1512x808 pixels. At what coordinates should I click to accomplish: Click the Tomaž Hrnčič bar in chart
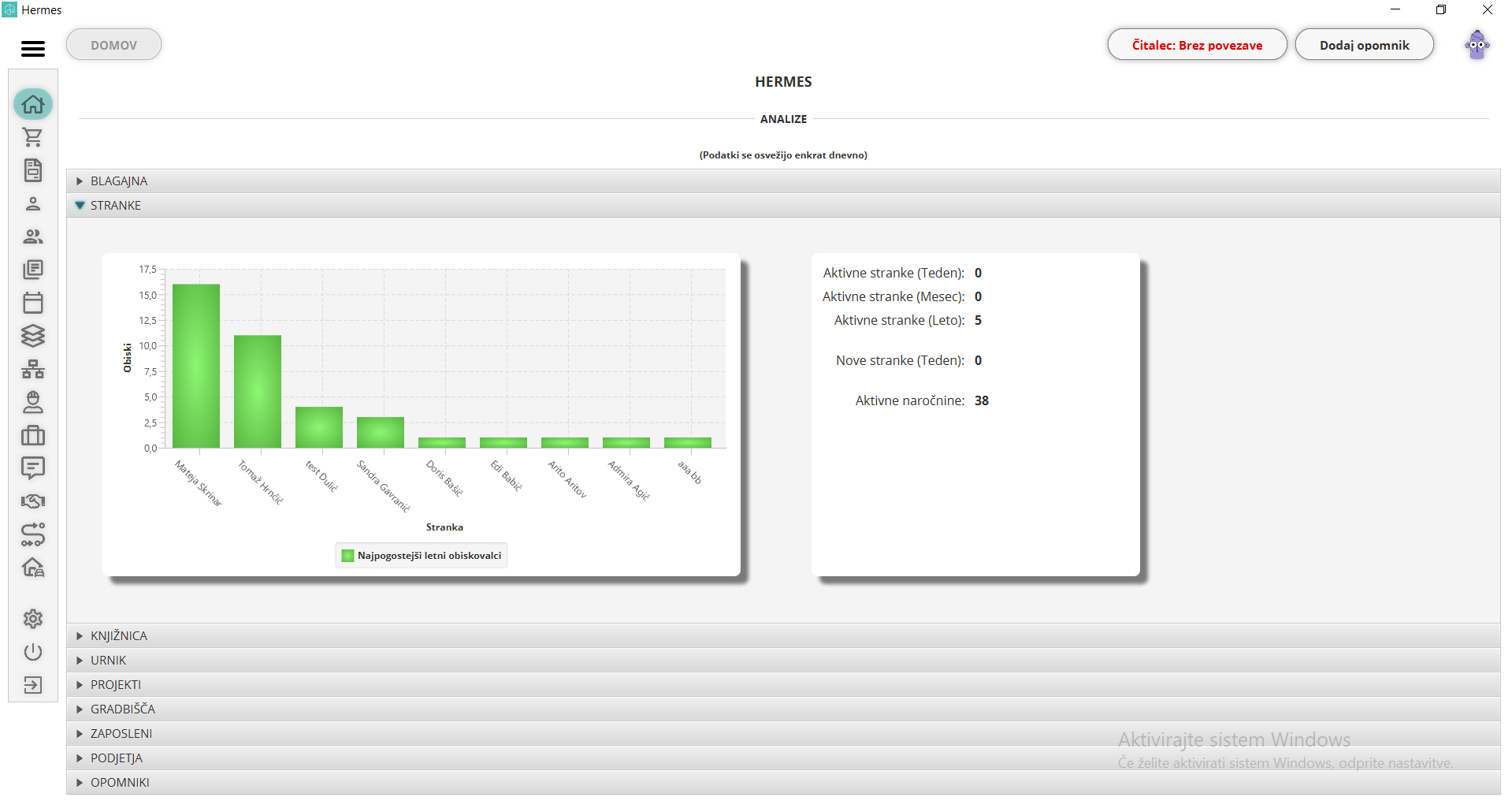click(258, 392)
